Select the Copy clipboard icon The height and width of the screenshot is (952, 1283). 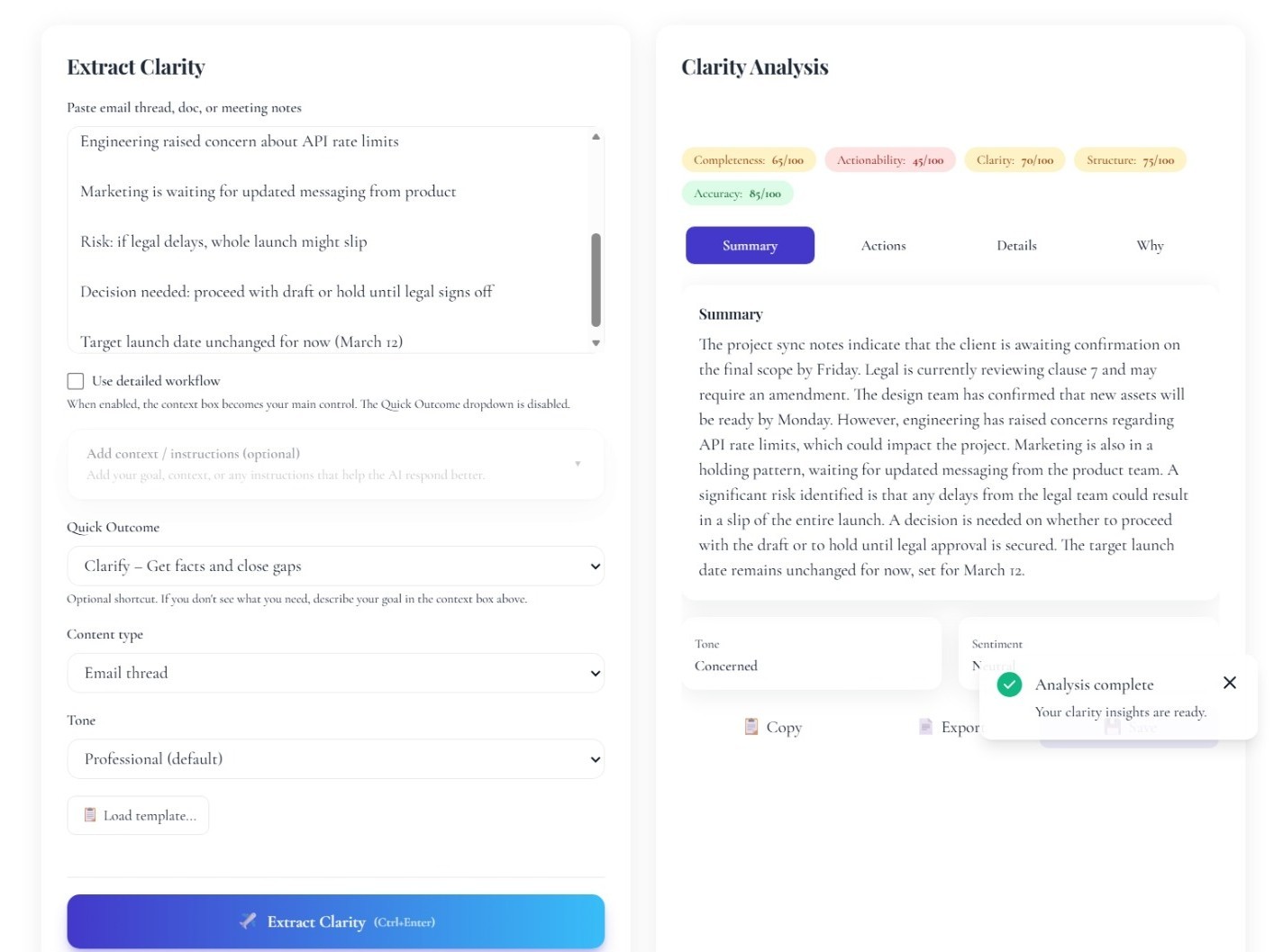click(751, 726)
